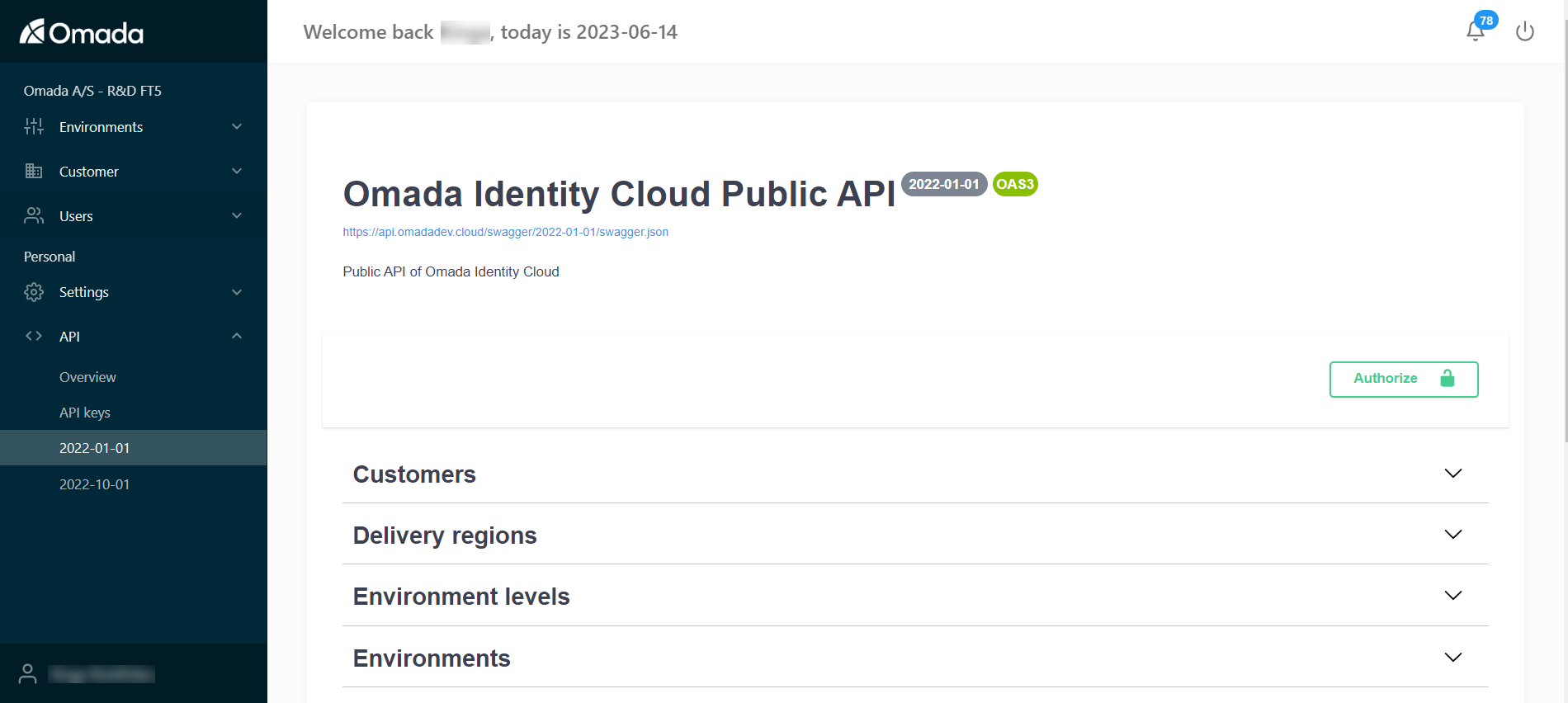Image resolution: width=1568 pixels, height=703 pixels.
Task: Open the swagger.json link
Action: coord(505,232)
